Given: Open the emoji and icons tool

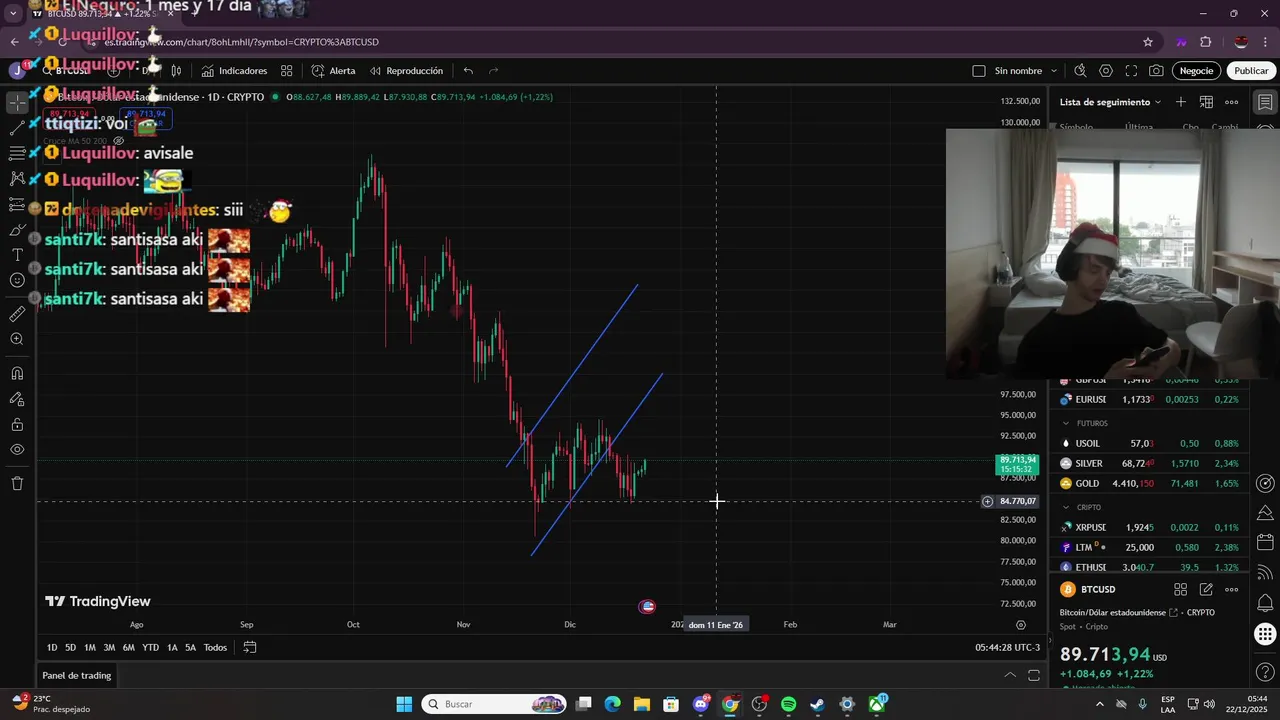Looking at the screenshot, I should (17, 280).
